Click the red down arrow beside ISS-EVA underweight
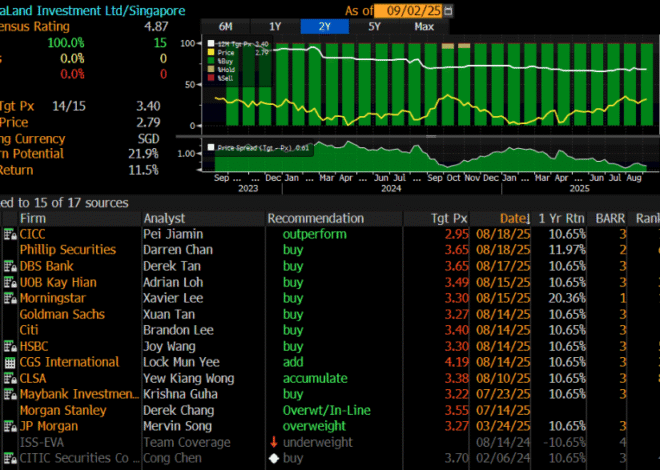 (274, 442)
